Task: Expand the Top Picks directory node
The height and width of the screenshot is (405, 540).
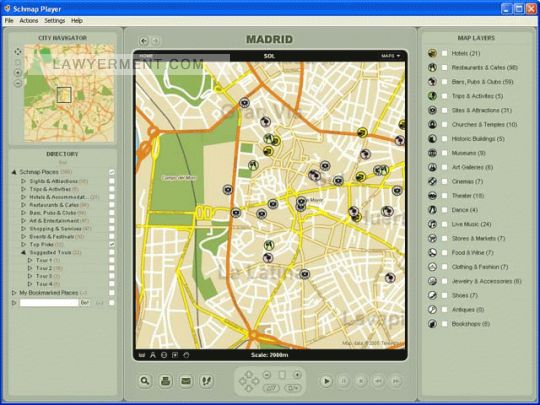Action: 23,245
